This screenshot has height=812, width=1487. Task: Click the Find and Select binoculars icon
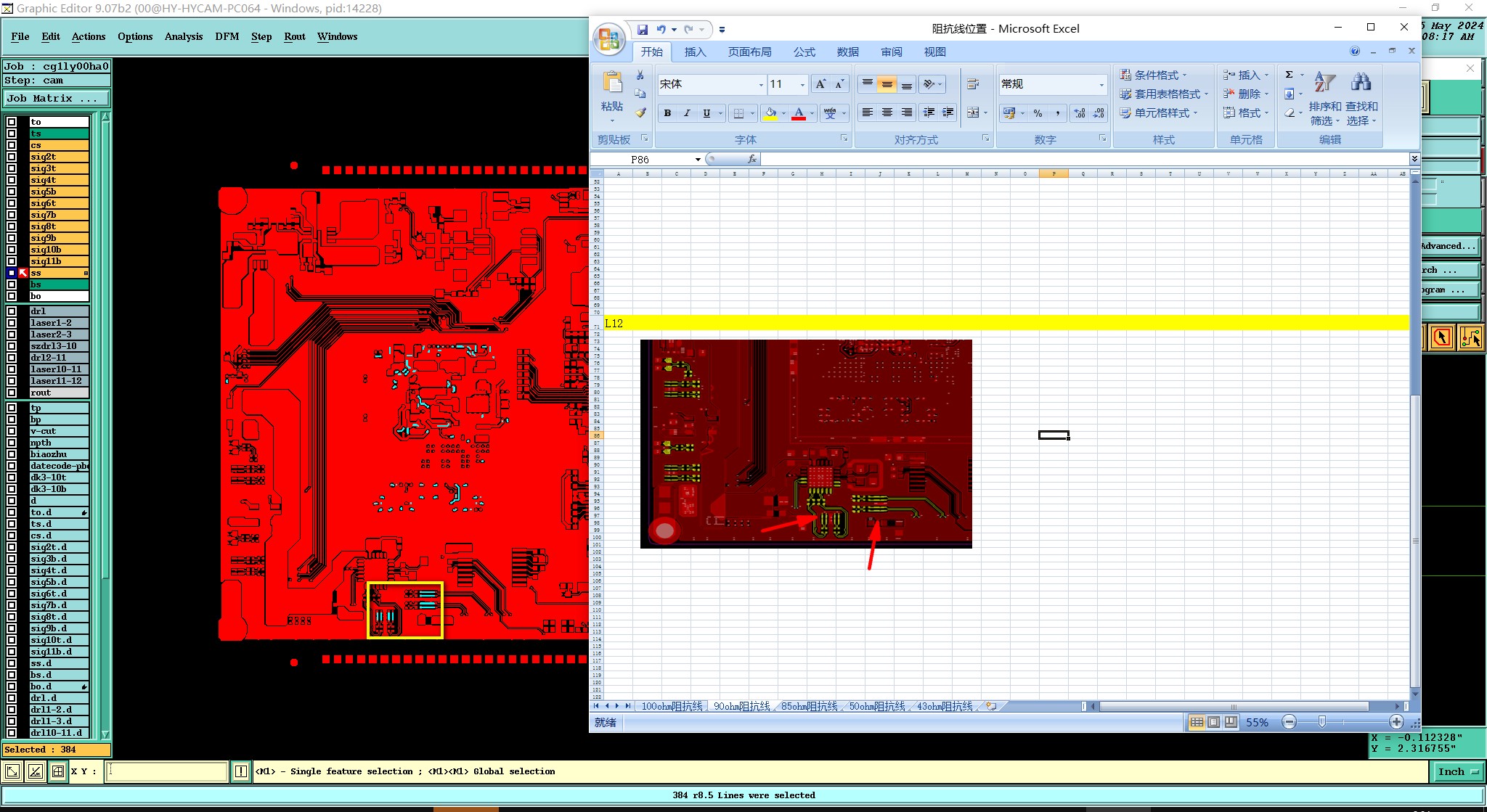(1361, 83)
